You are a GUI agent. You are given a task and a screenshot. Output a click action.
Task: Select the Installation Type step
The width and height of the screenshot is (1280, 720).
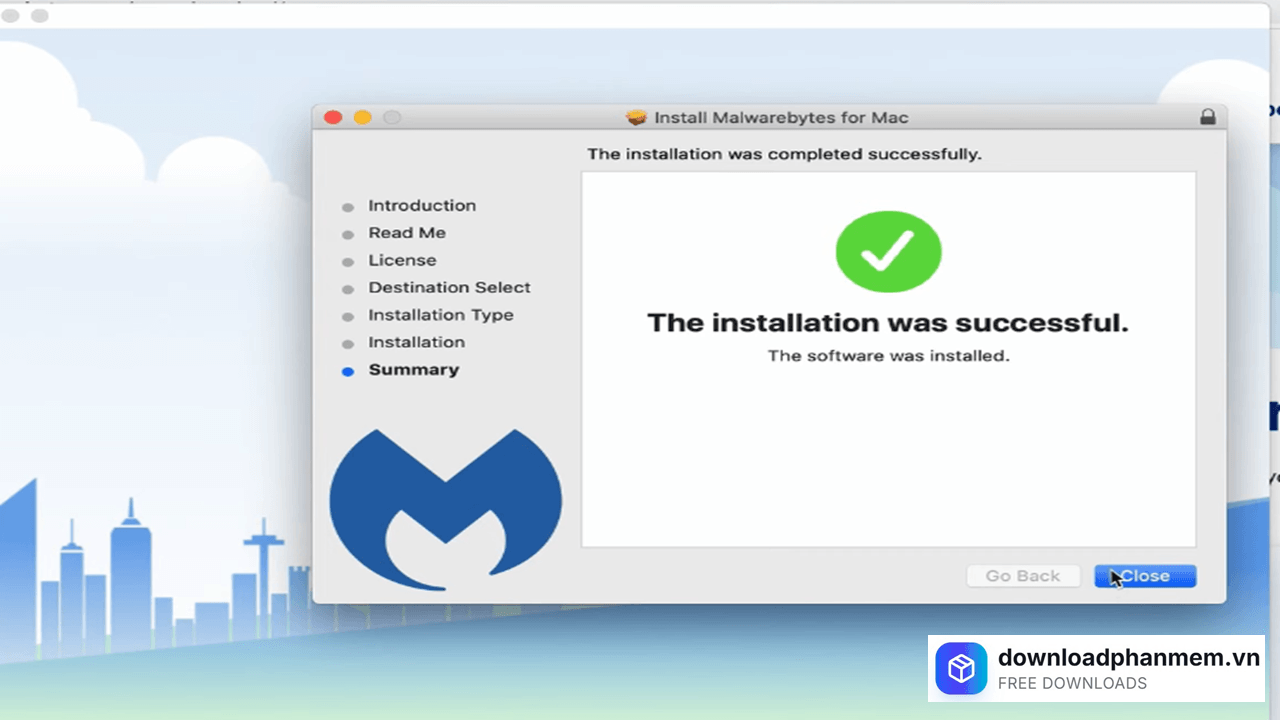(440, 315)
